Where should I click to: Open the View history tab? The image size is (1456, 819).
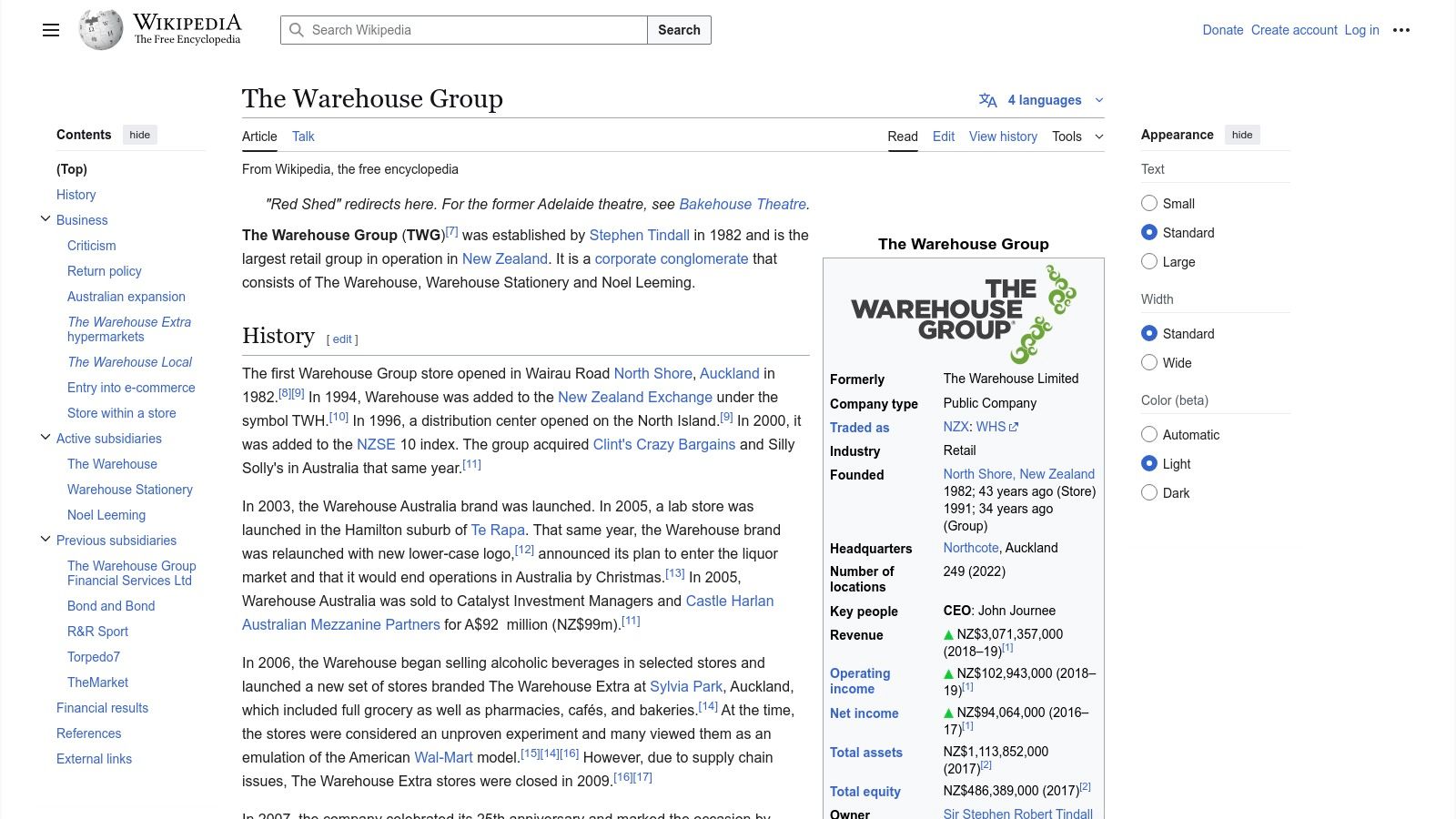(x=1003, y=136)
